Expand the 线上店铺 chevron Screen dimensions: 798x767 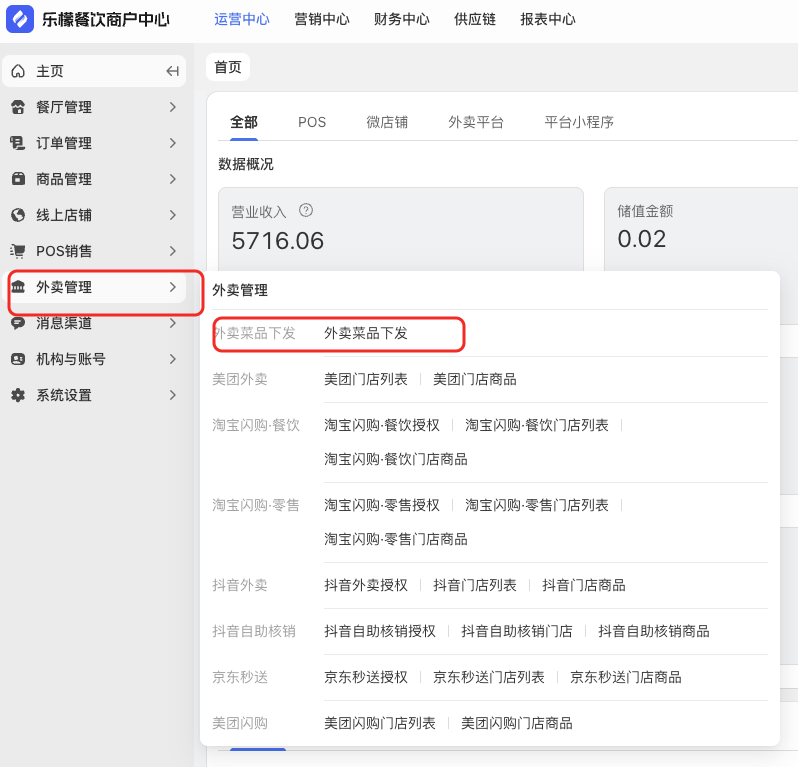pyautogui.click(x=173, y=215)
